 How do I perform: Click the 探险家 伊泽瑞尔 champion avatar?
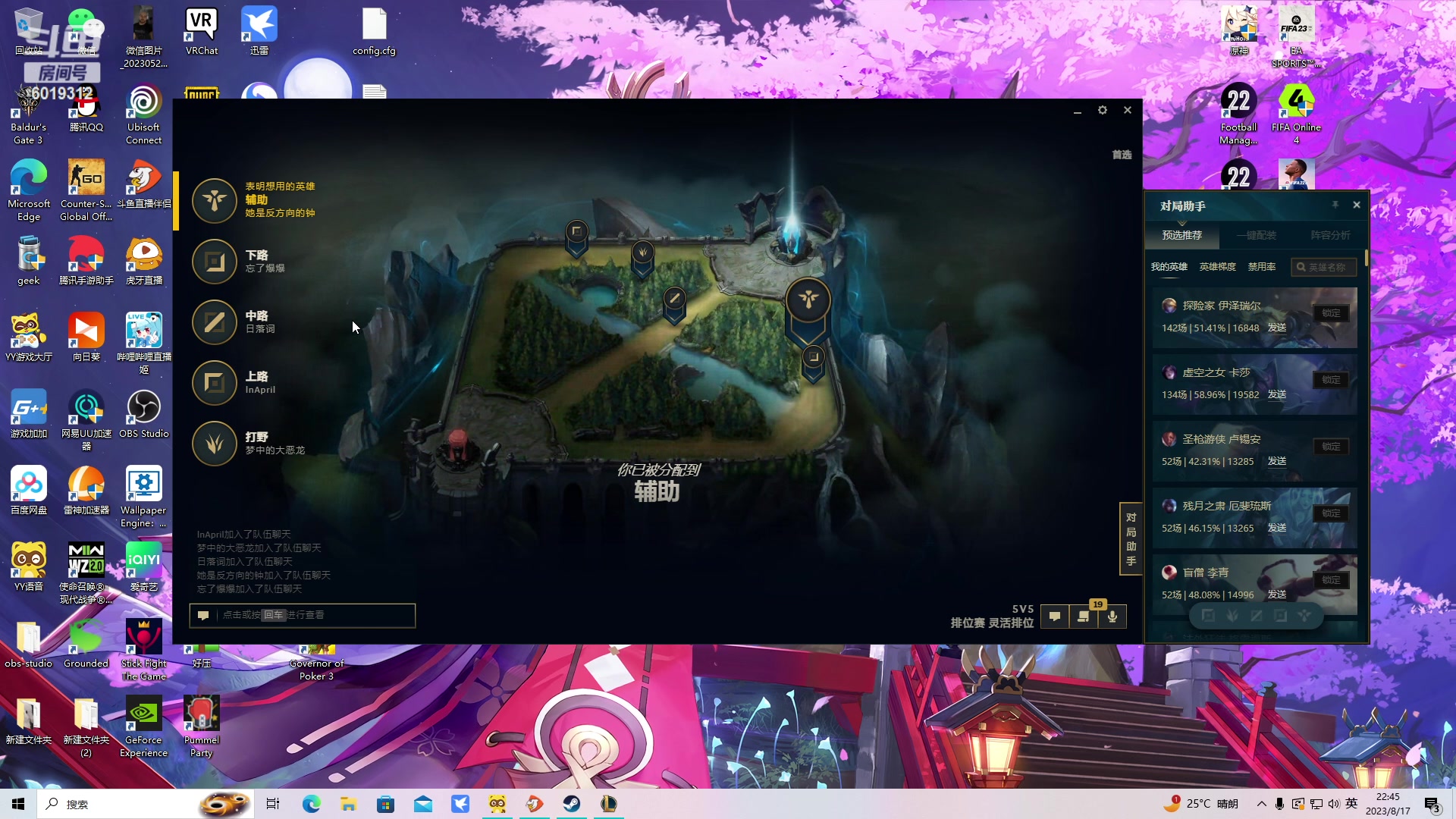click(x=1169, y=306)
